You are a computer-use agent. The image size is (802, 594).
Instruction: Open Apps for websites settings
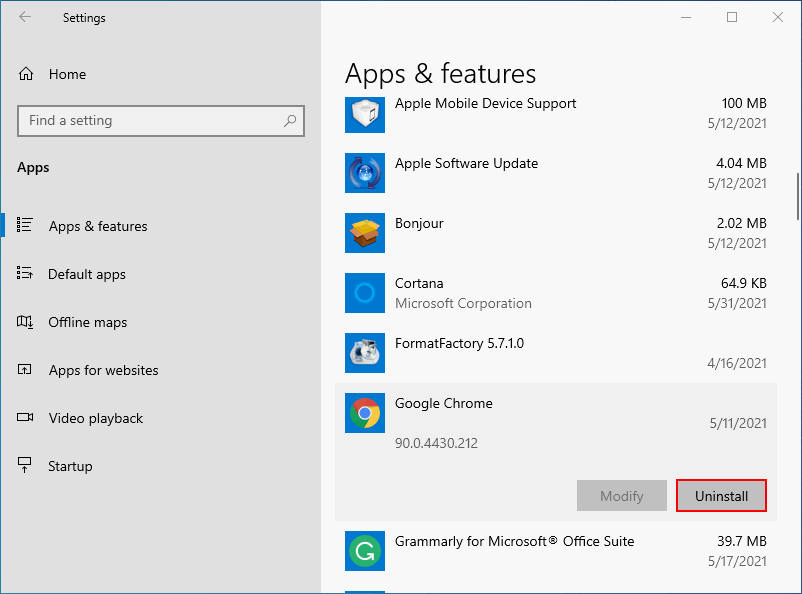tap(103, 370)
